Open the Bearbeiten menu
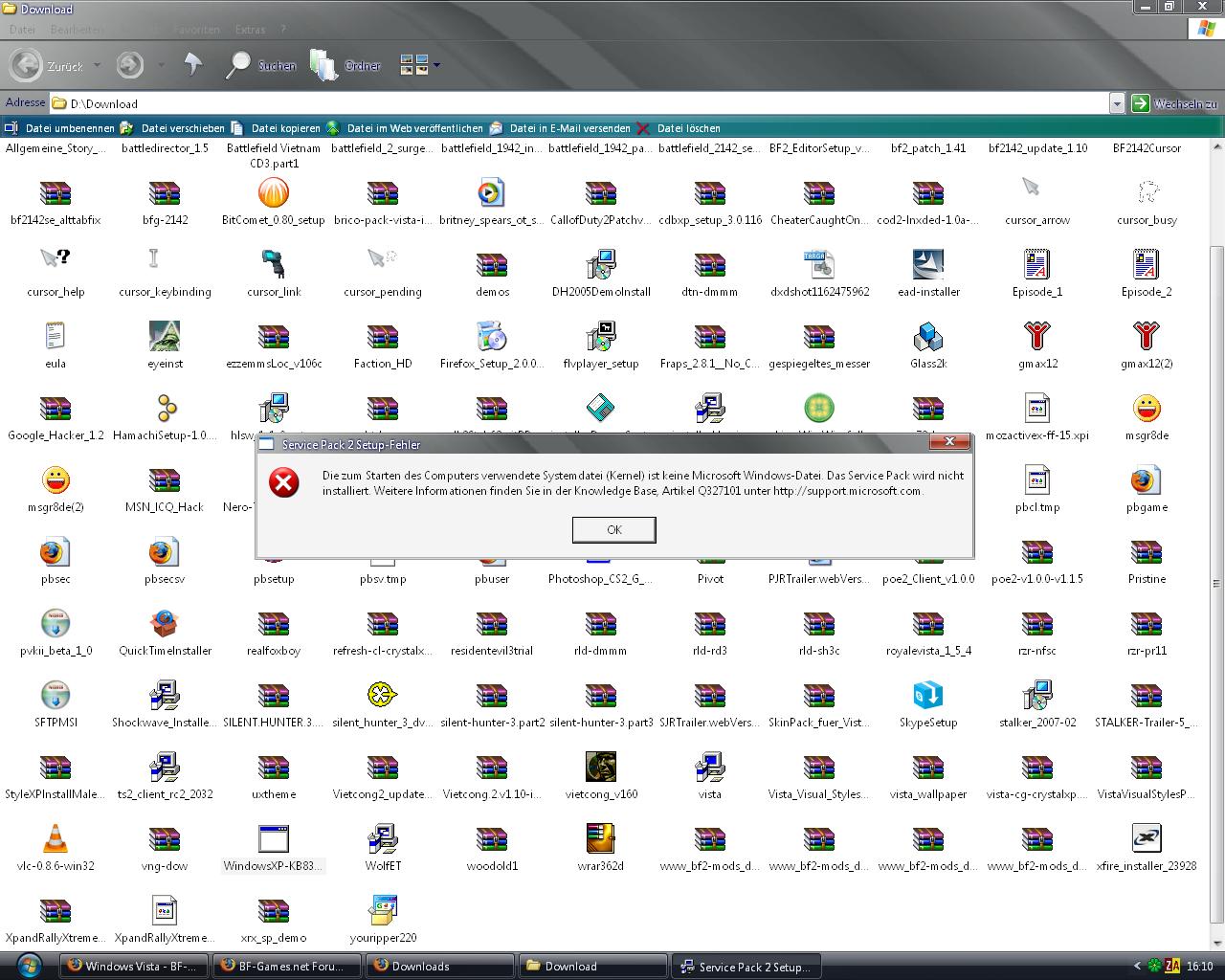Screen dimensions: 1225x980 [77, 30]
